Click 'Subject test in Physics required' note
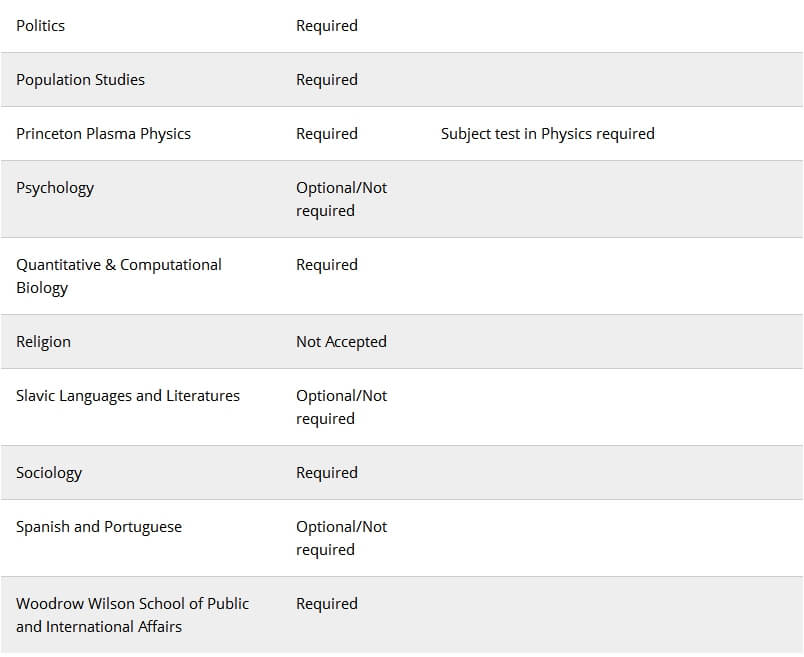804x657 pixels. pyautogui.click(x=548, y=134)
